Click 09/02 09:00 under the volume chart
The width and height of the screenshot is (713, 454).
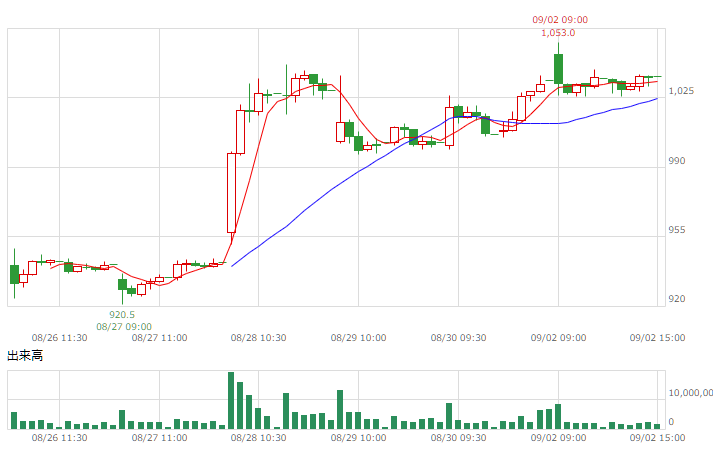click(x=559, y=438)
